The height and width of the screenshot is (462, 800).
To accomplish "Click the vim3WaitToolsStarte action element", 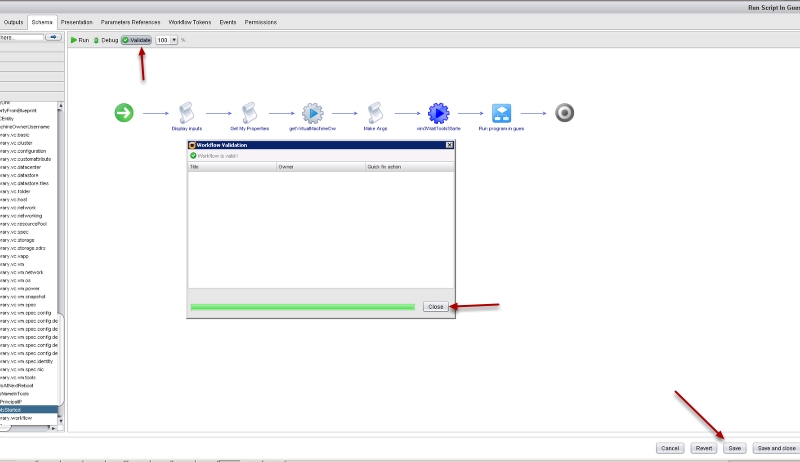I will (x=438, y=112).
